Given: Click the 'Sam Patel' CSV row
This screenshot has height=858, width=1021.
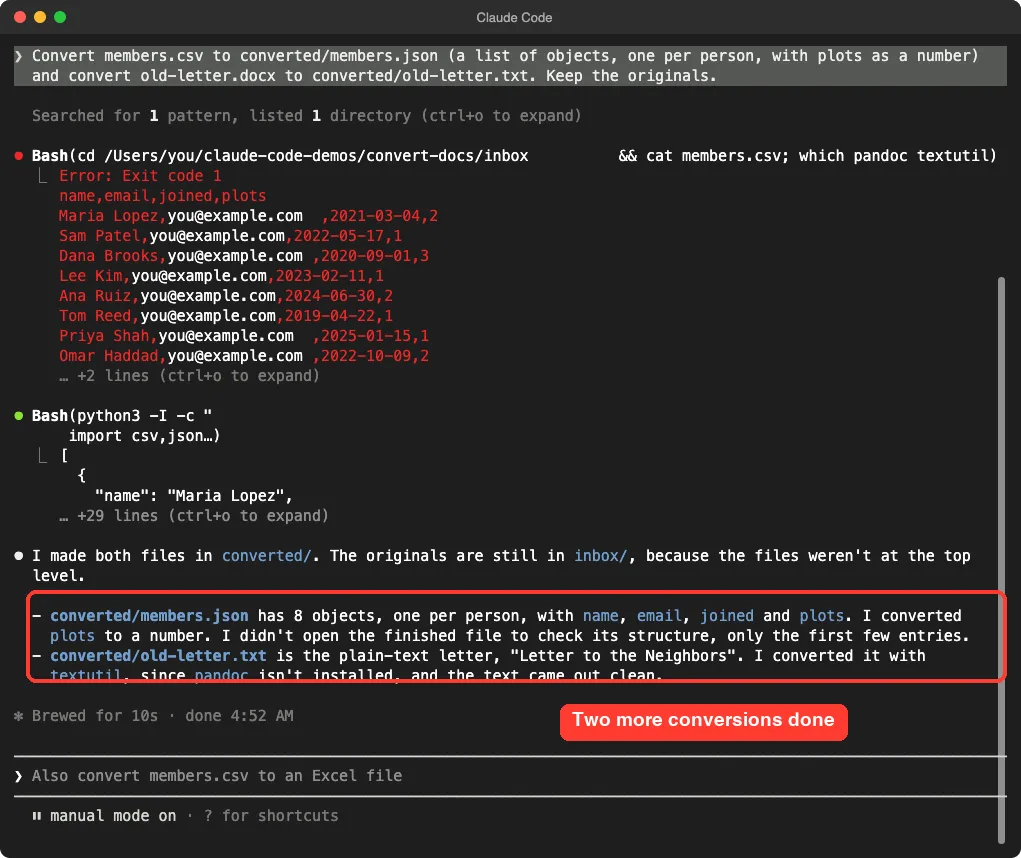Looking at the screenshot, I should (x=231, y=236).
